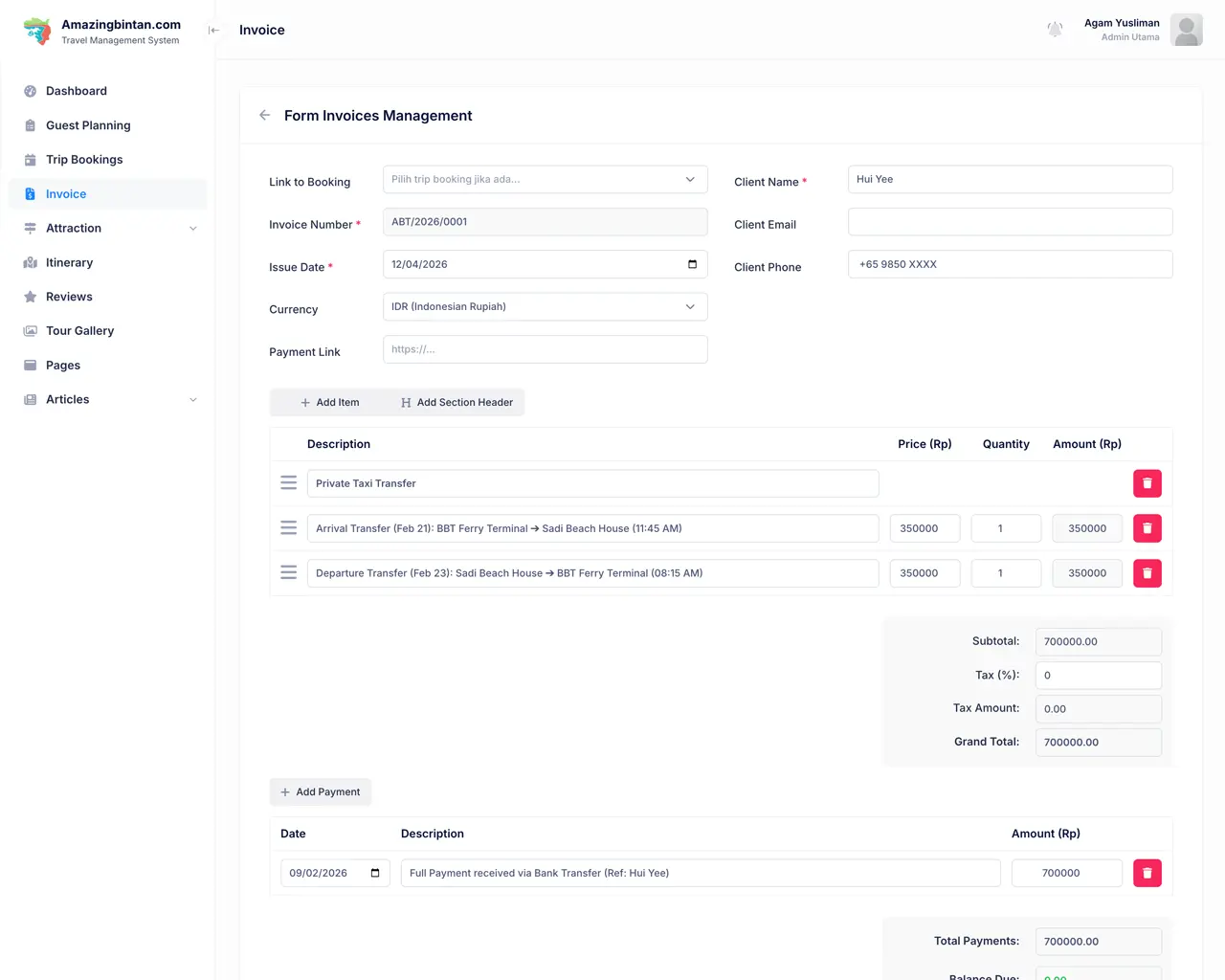
Task: Open the Dashboard from the sidebar
Action: (76, 91)
